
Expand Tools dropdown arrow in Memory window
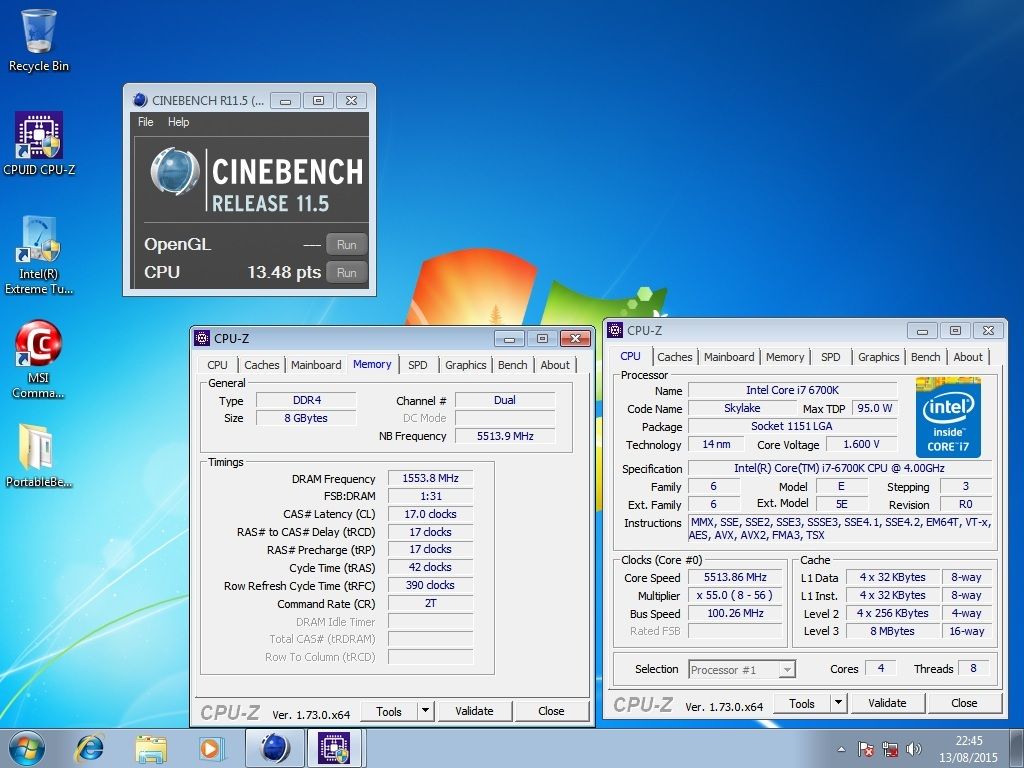pos(425,711)
